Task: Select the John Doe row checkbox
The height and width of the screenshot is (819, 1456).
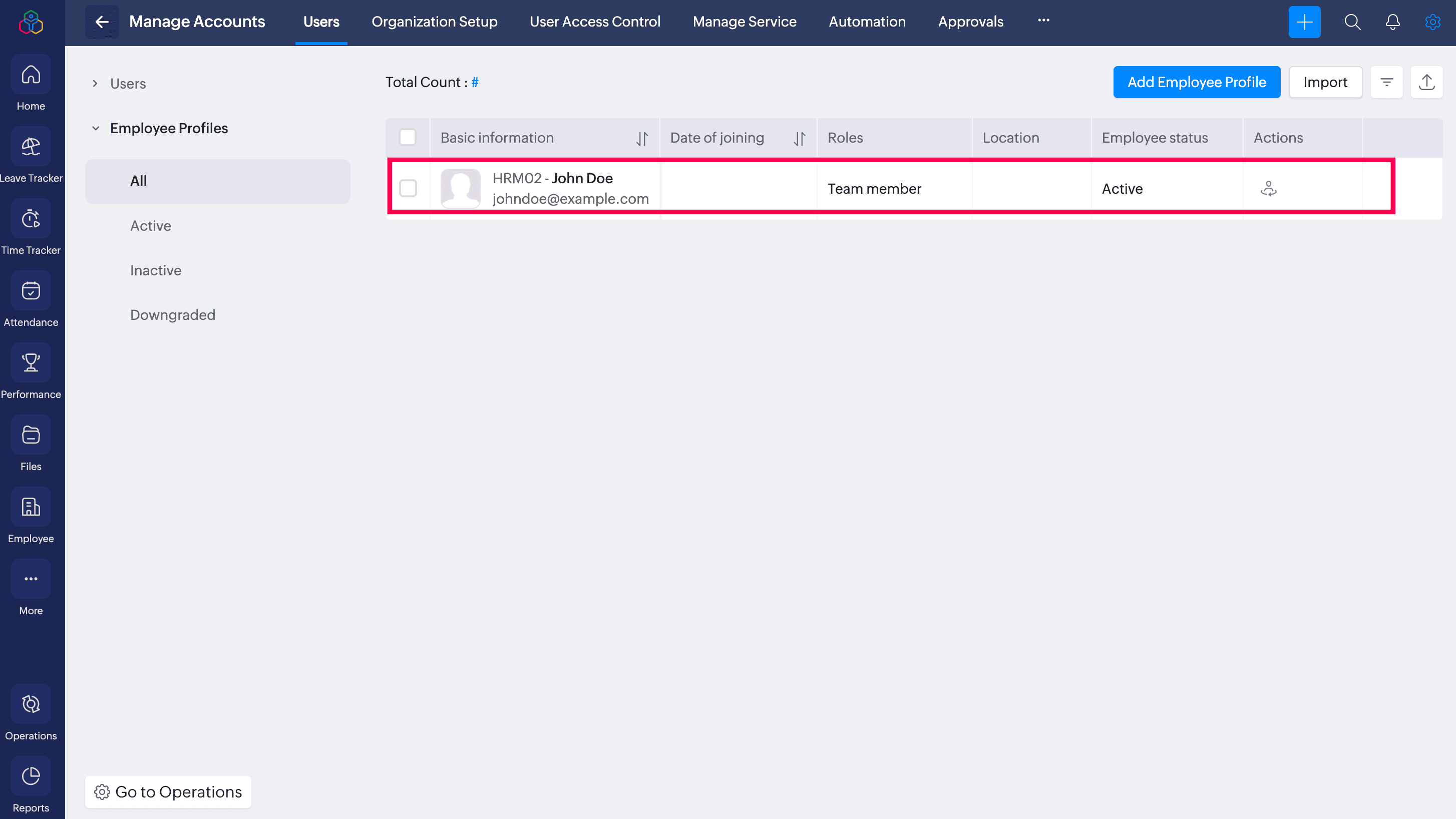Action: tap(408, 188)
